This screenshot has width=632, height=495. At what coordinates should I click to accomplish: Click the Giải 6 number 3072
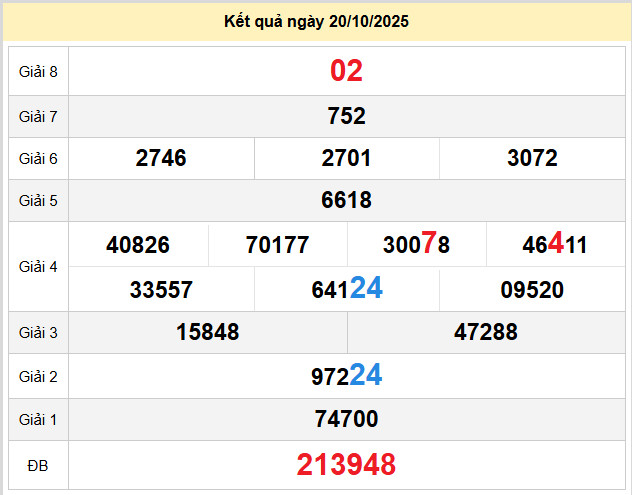532,158
